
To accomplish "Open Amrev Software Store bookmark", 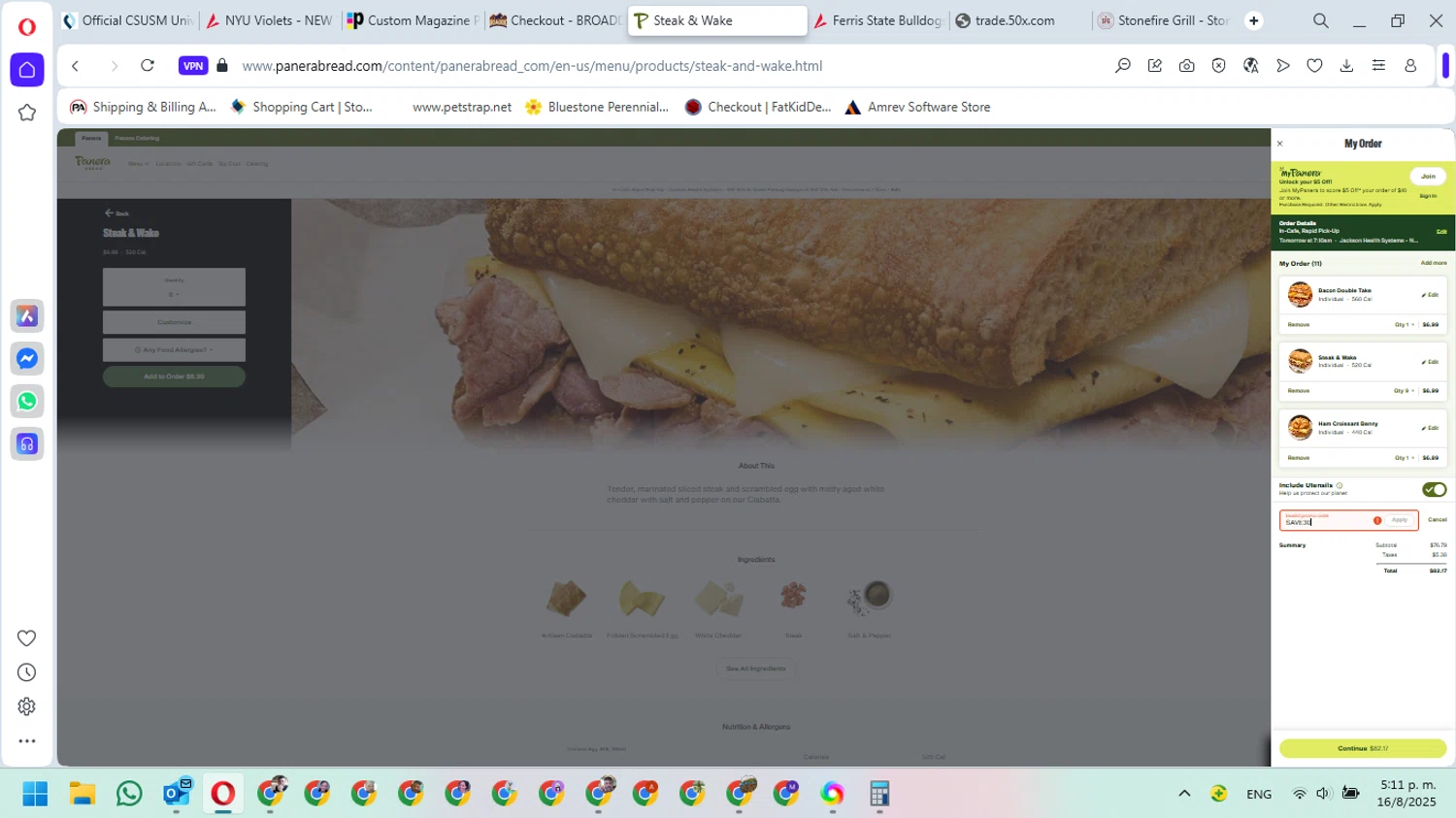I will (917, 107).
